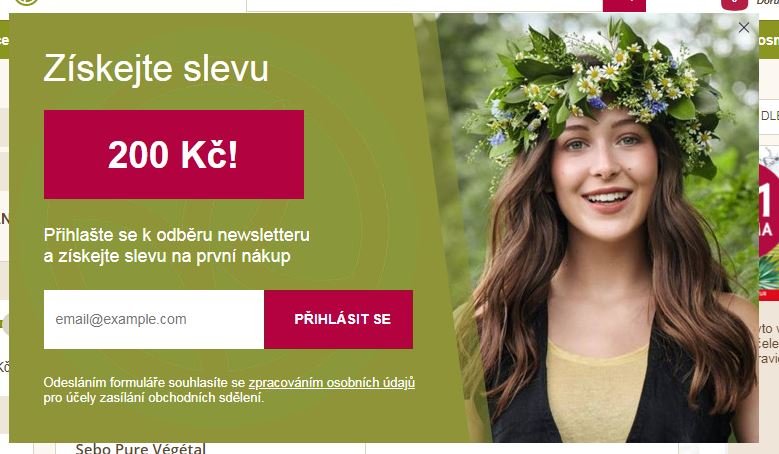779x454 pixels.
Task: Click the Odesláním formuláře consent text
Action: coord(229,390)
